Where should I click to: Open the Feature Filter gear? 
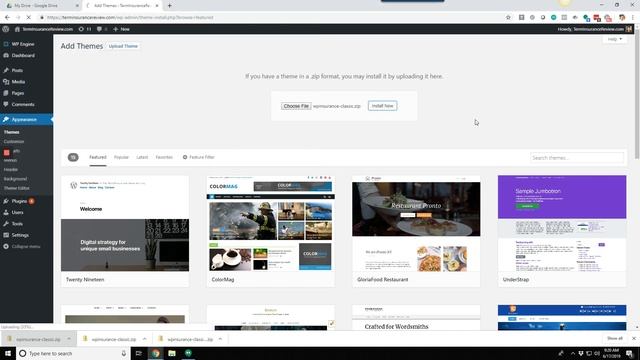tap(185, 157)
